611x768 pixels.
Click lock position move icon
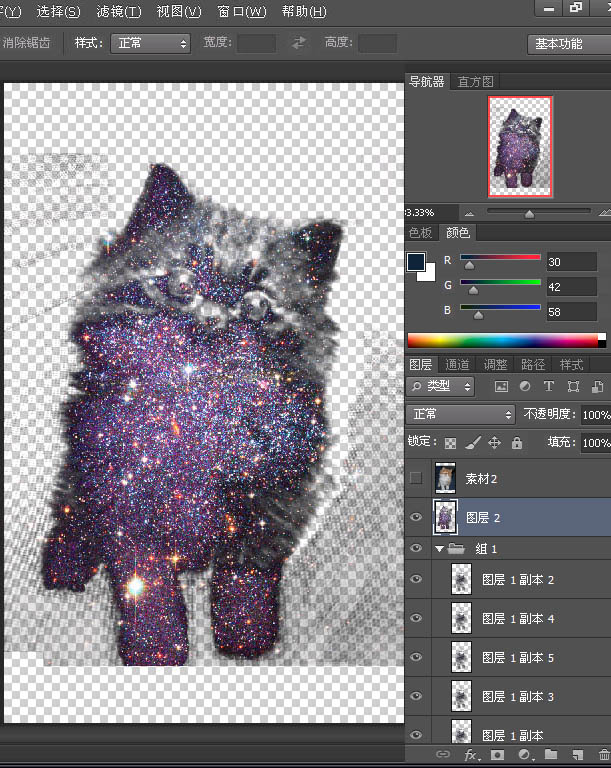coord(494,443)
